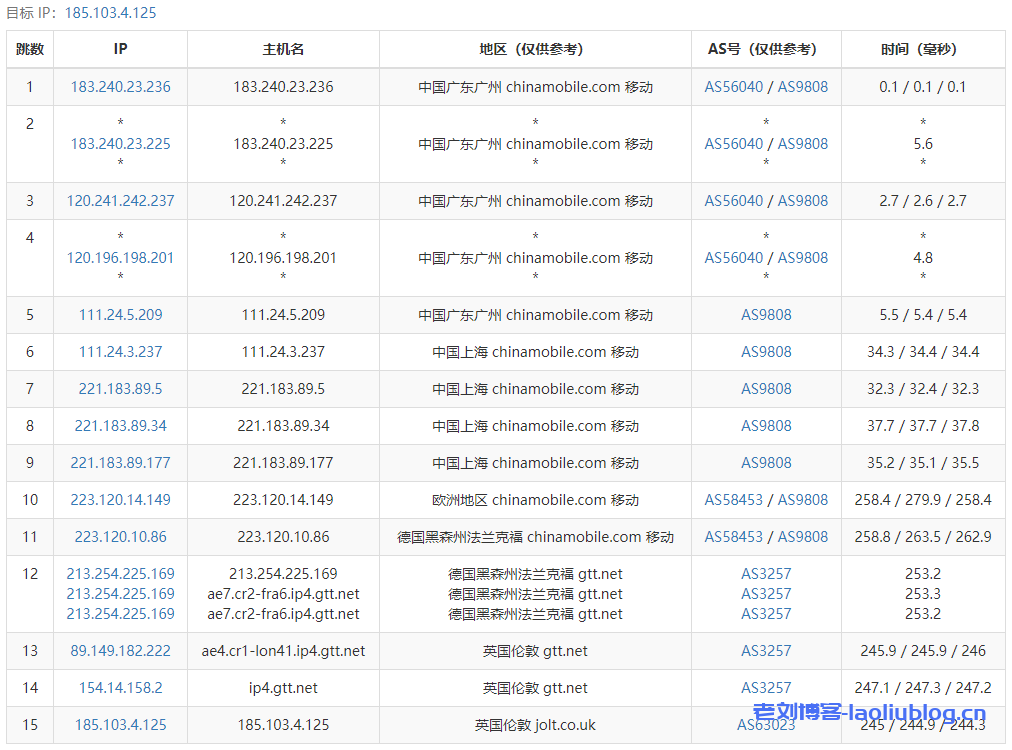Click AS58453 link in hop 10 row

733,500
